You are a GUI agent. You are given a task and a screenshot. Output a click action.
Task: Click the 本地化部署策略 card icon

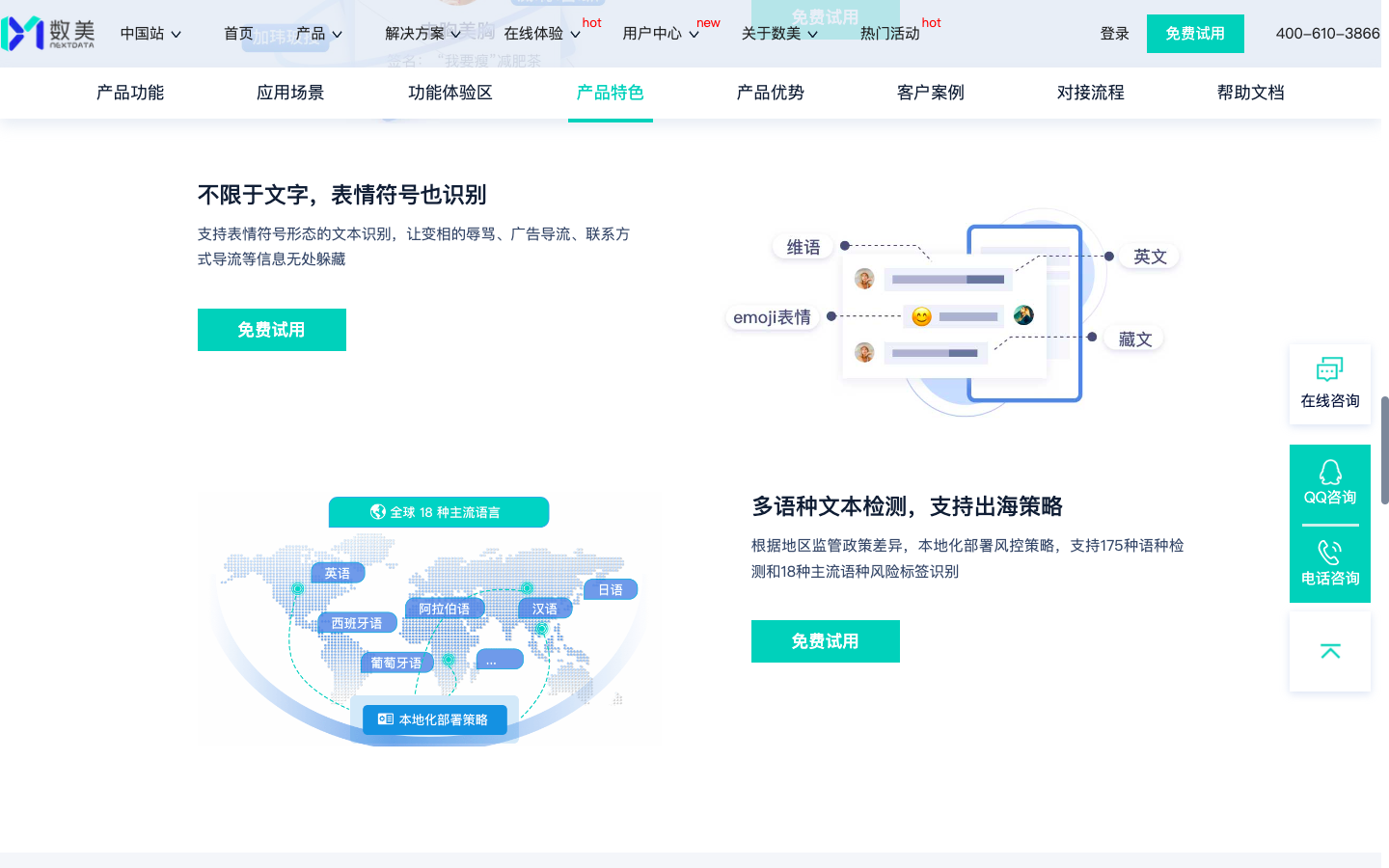386,719
